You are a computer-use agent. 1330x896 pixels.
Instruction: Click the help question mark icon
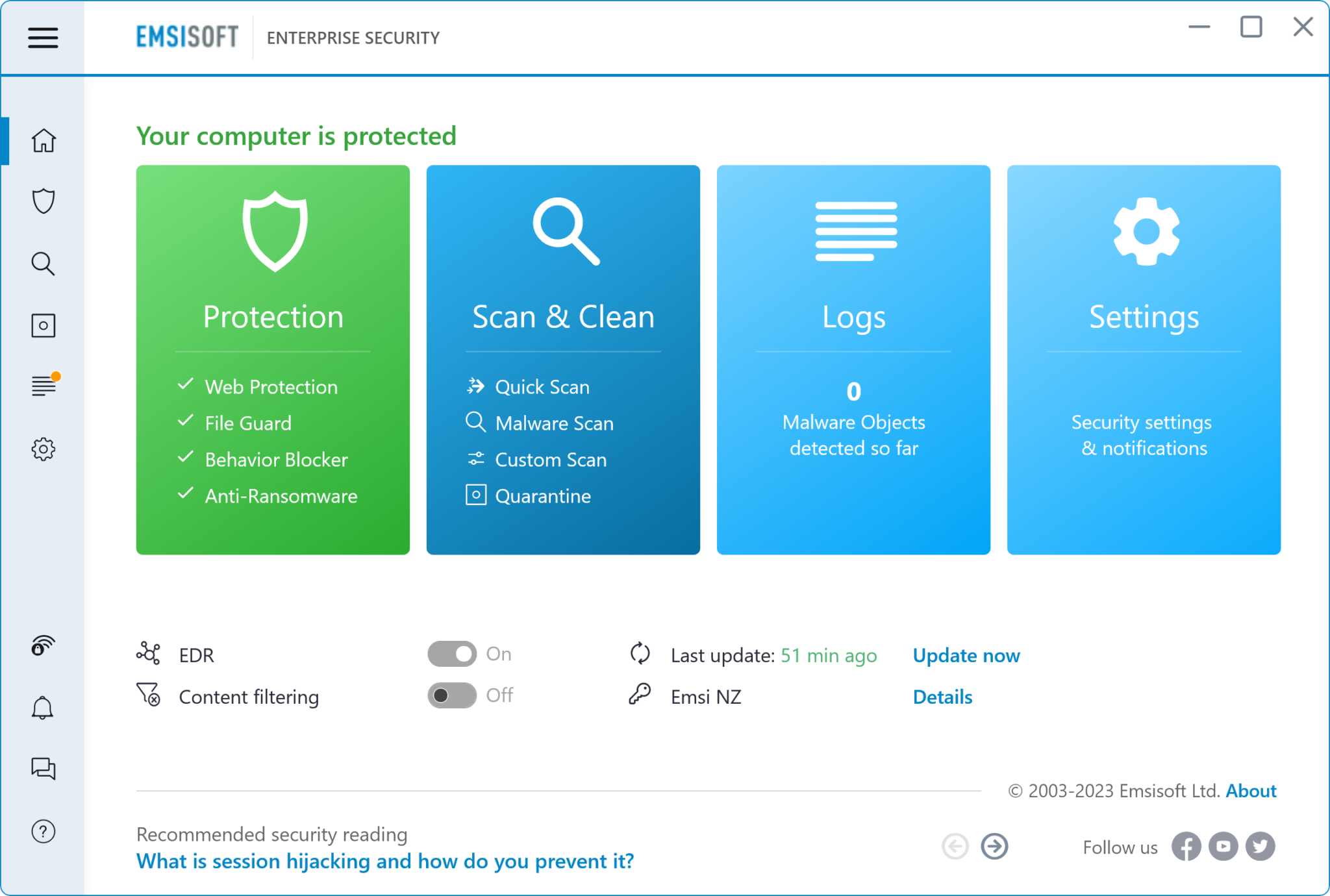(x=43, y=831)
